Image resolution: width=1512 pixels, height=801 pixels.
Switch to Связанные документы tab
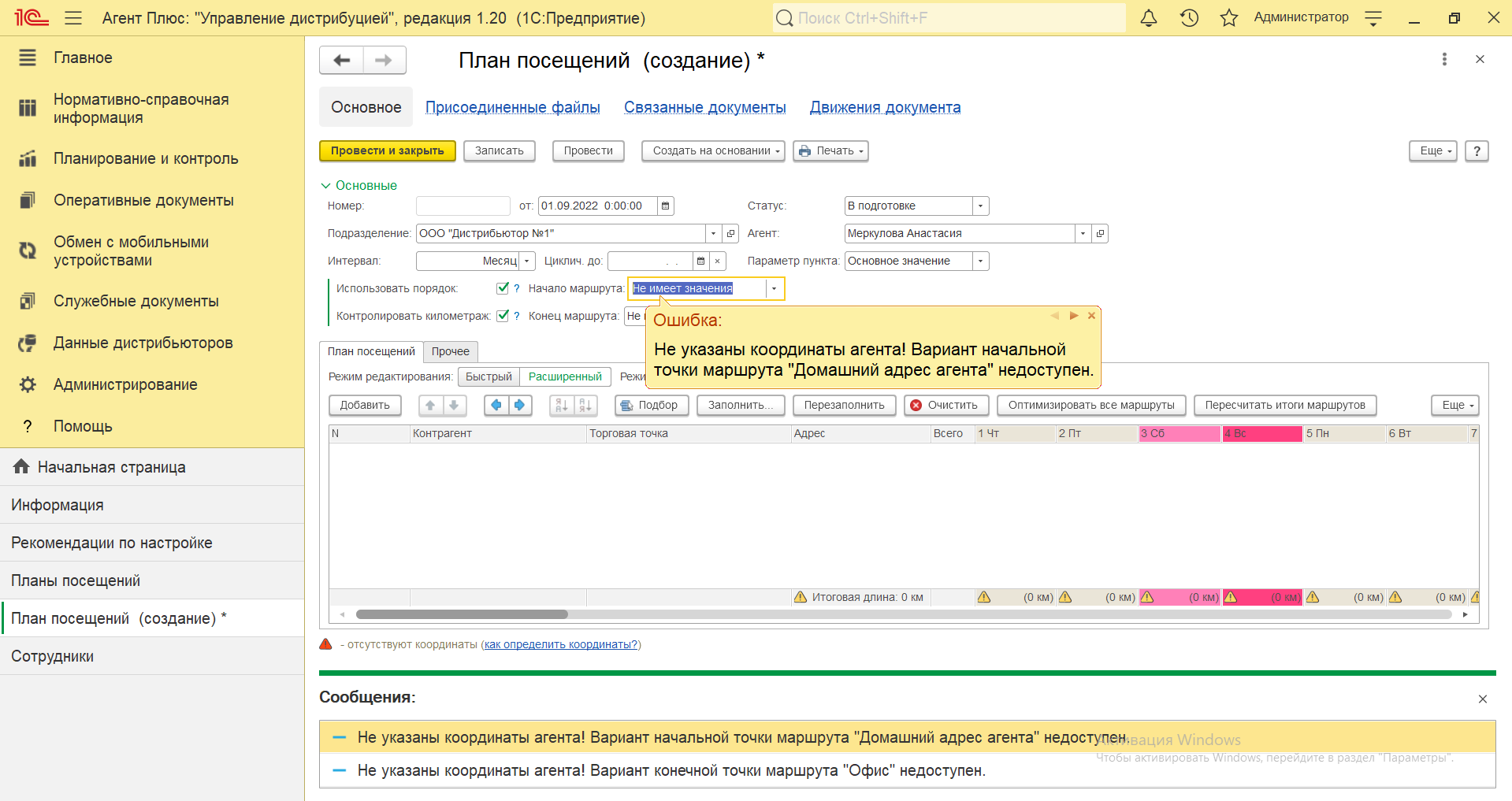click(705, 107)
